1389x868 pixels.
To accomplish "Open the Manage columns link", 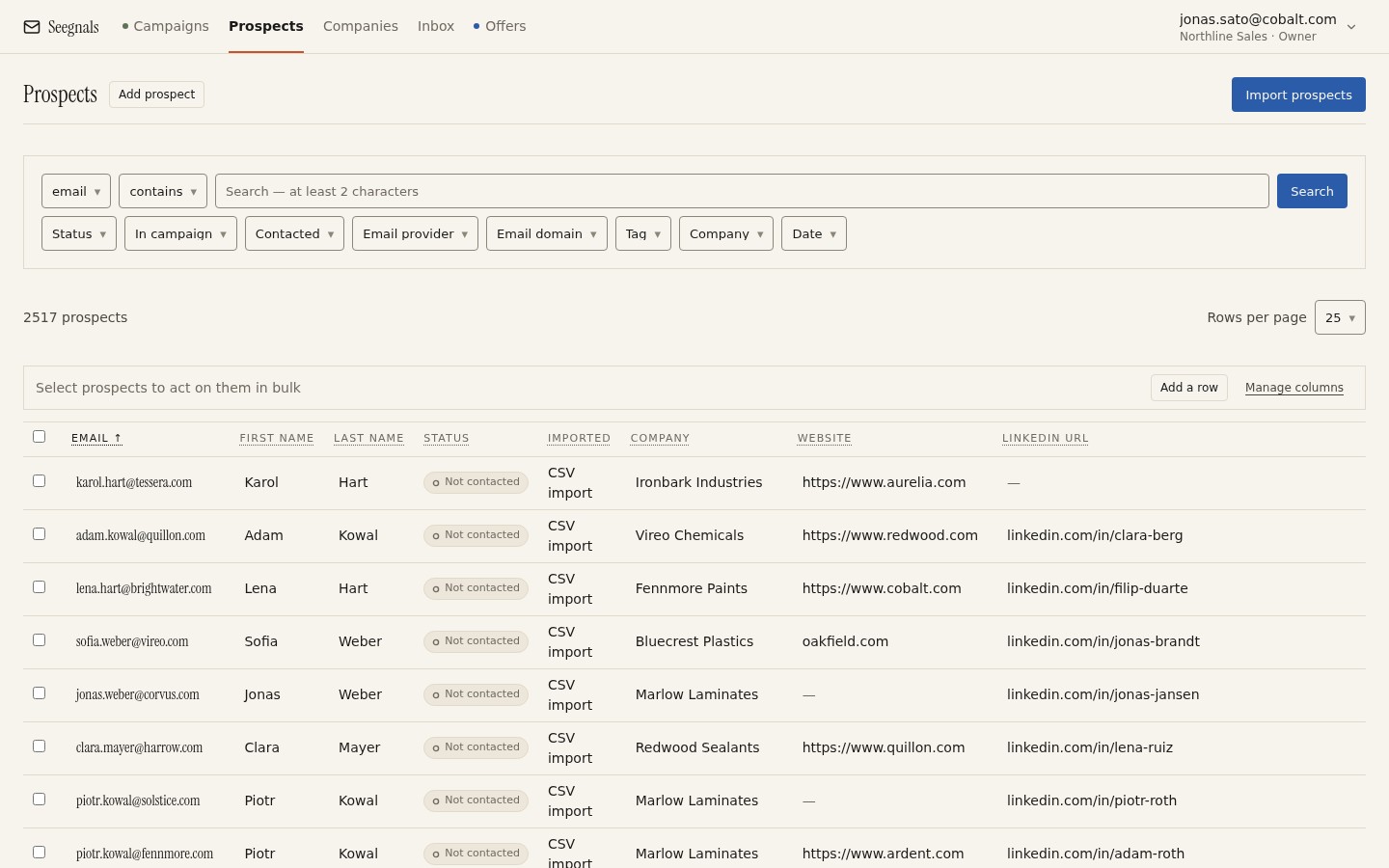I will (1294, 388).
